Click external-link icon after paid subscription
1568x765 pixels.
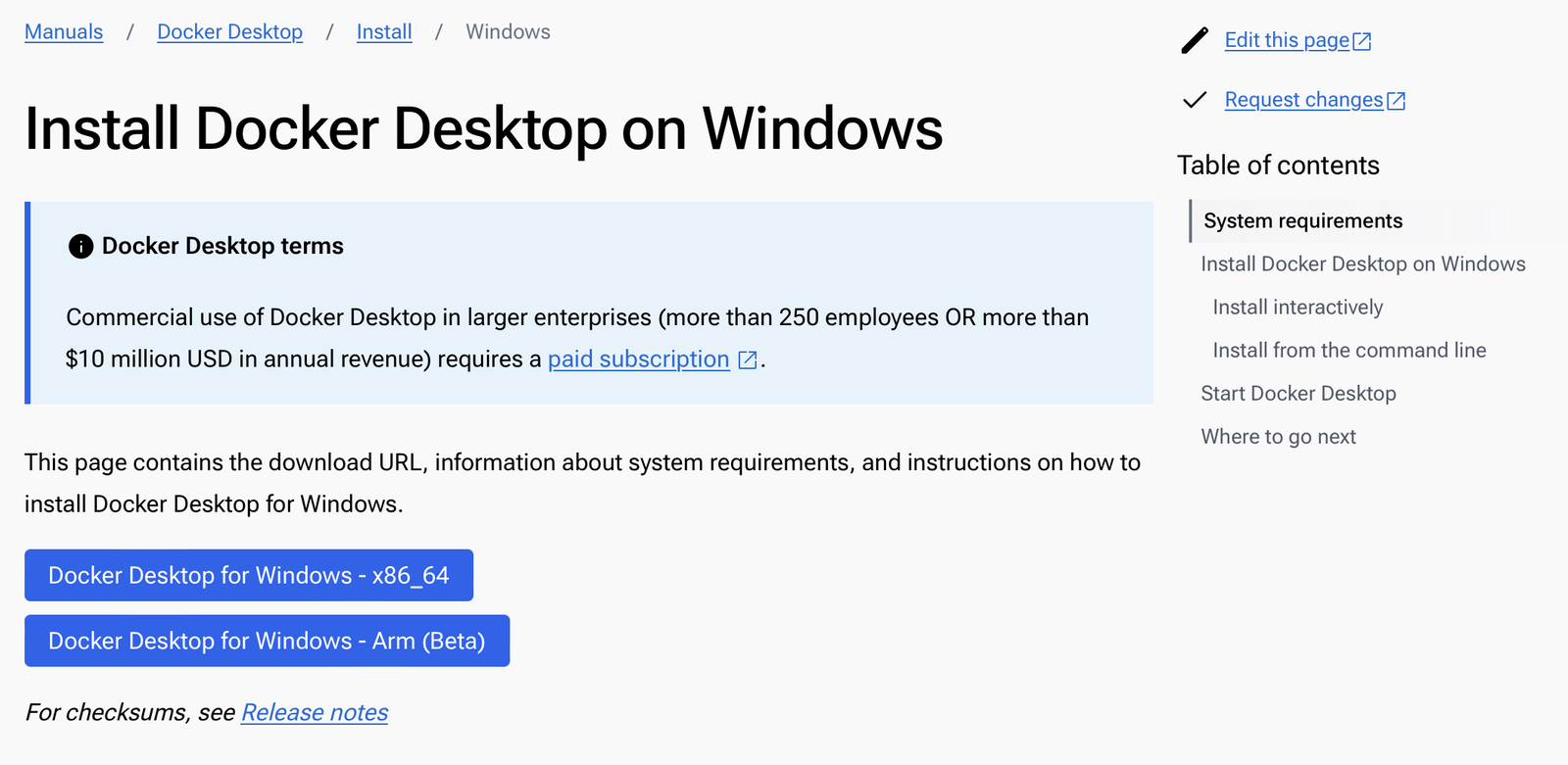[748, 359]
